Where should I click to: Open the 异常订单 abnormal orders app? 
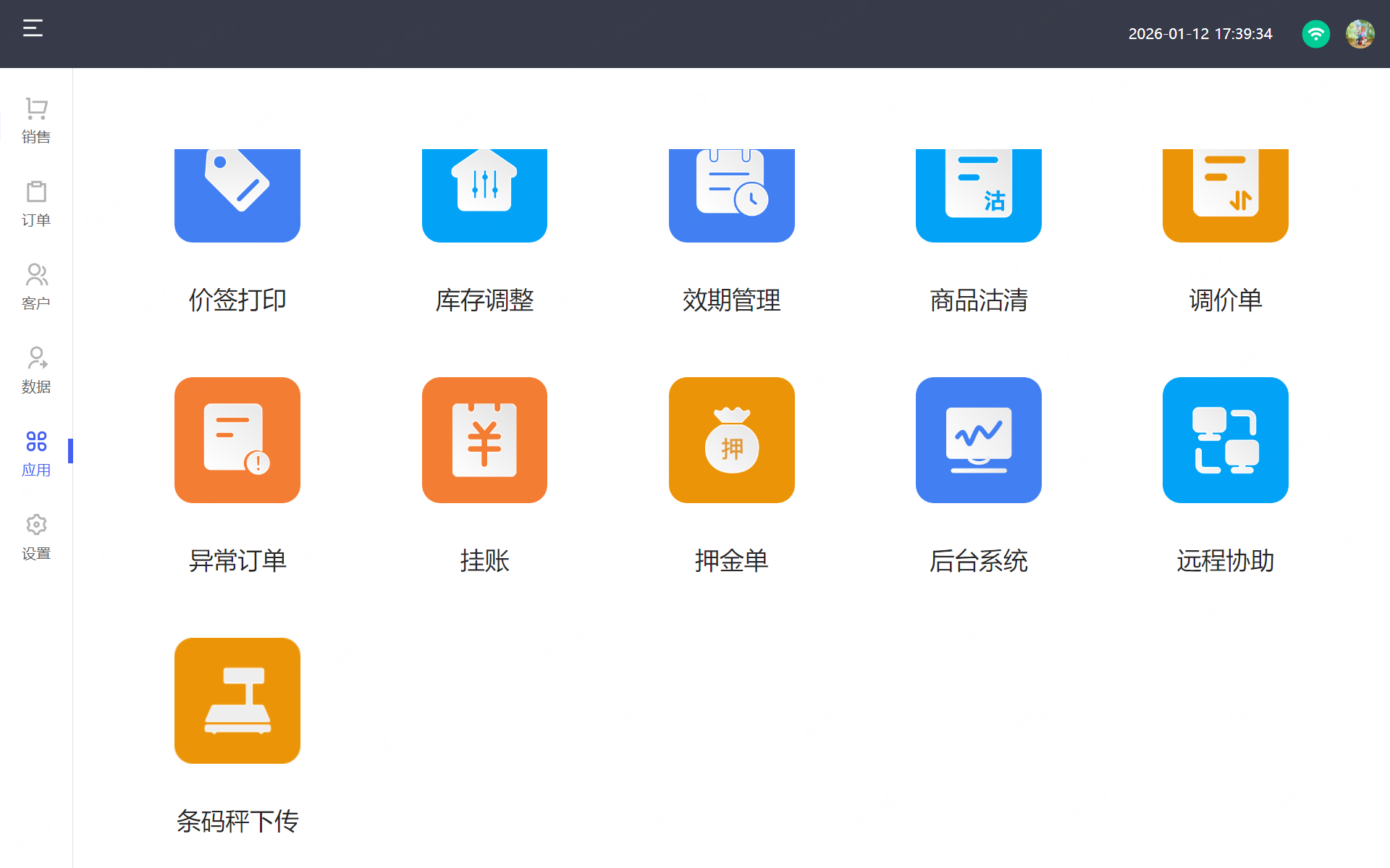[x=237, y=440]
